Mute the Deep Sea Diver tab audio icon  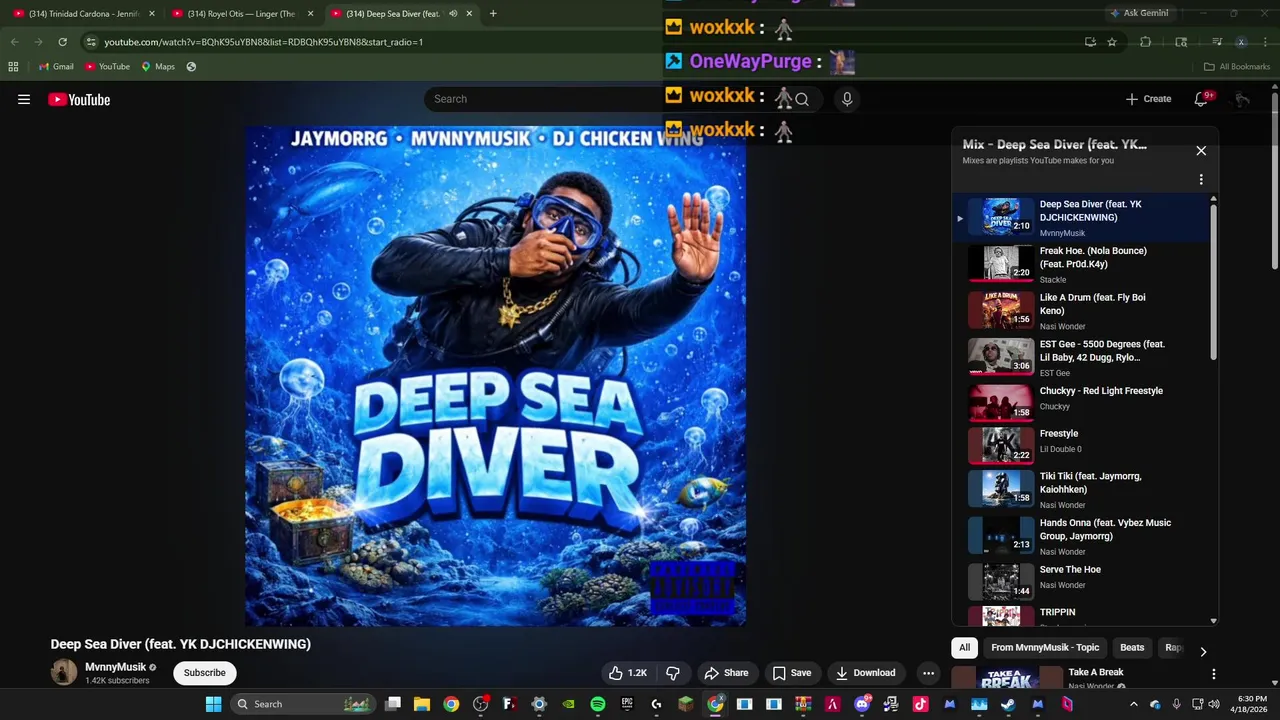tap(453, 13)
